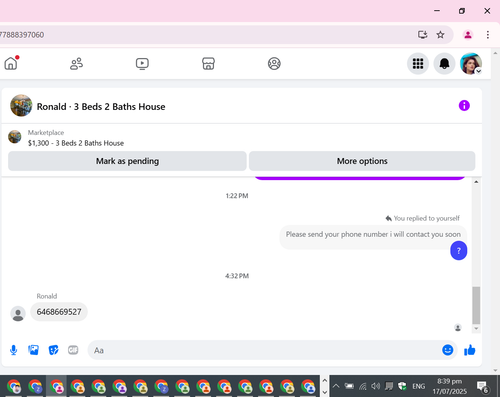Open the Watch video tab
This screenshot has height=397, width=500.
pyautogui.click(x=142, y=64)
